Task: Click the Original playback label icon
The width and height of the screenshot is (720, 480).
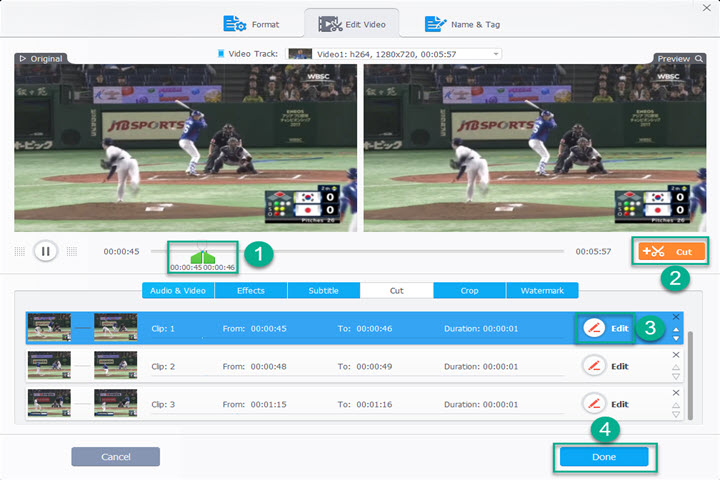Action: tap(22, 58)
